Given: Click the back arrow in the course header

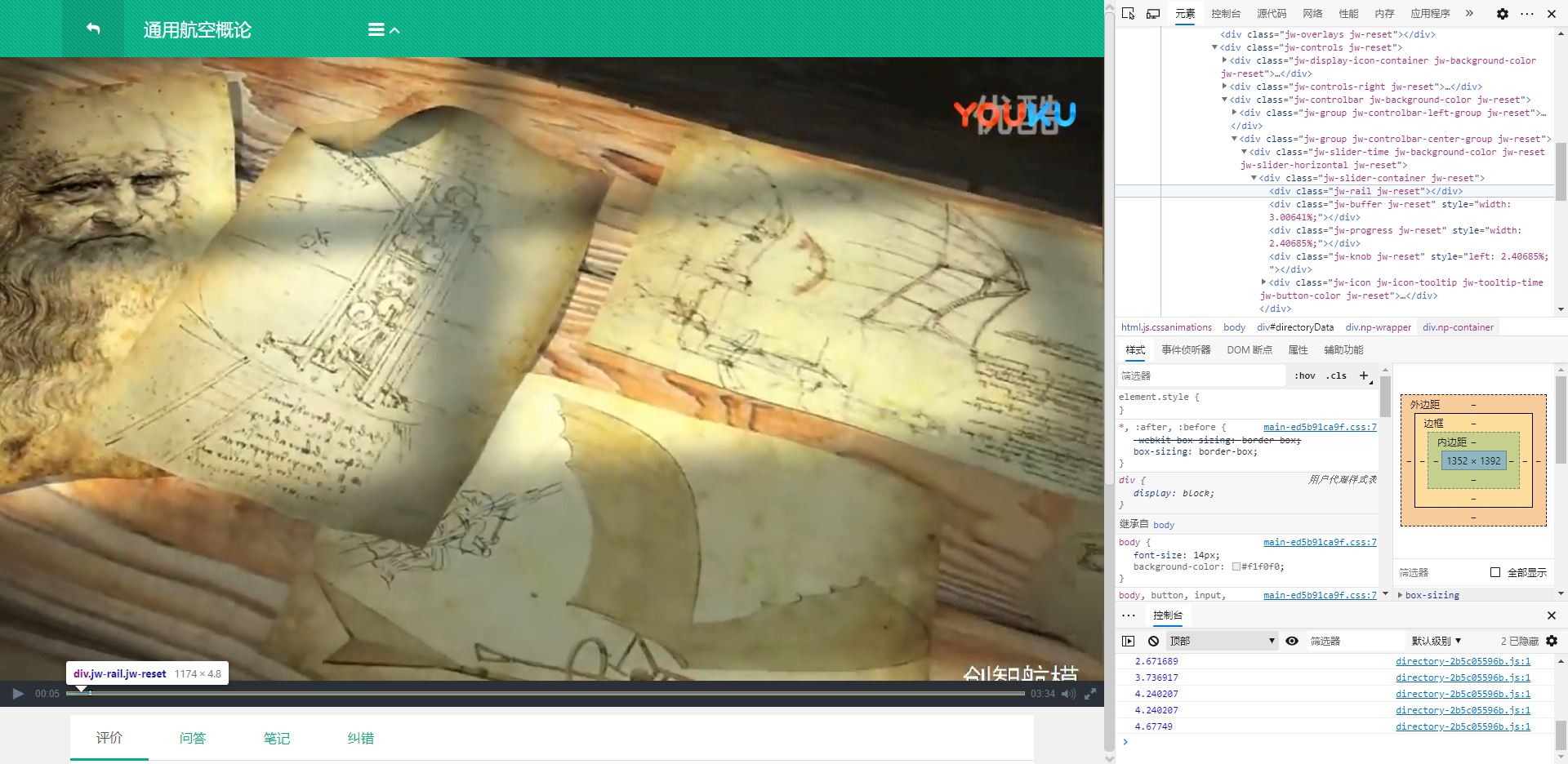Looking at the screenshot, I should [93, 29].
